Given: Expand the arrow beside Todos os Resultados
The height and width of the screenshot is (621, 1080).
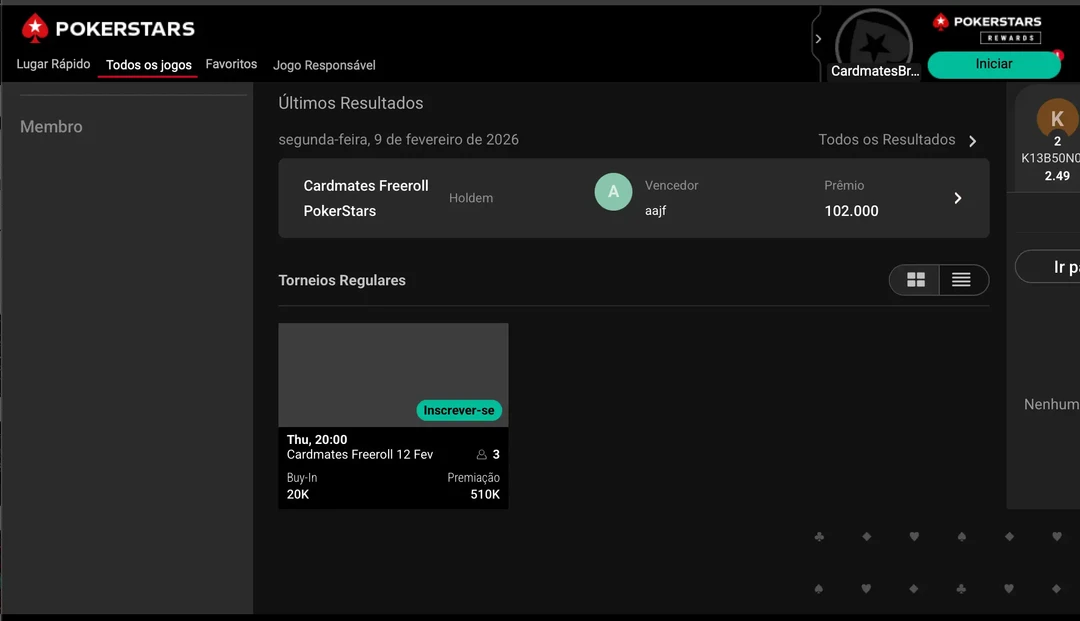Looking at the screenshot, I should 973,141.
